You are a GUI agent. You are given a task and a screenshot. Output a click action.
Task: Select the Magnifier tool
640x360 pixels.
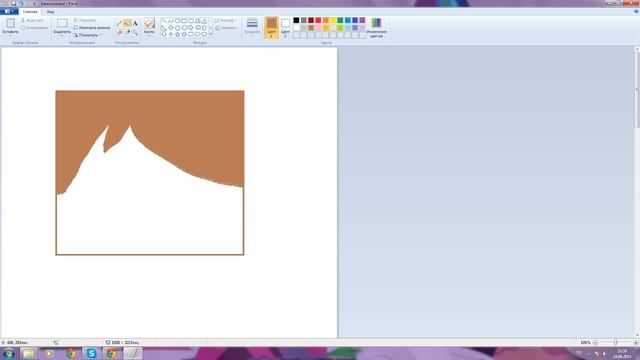pyautogui.click(x=136, y=32)
